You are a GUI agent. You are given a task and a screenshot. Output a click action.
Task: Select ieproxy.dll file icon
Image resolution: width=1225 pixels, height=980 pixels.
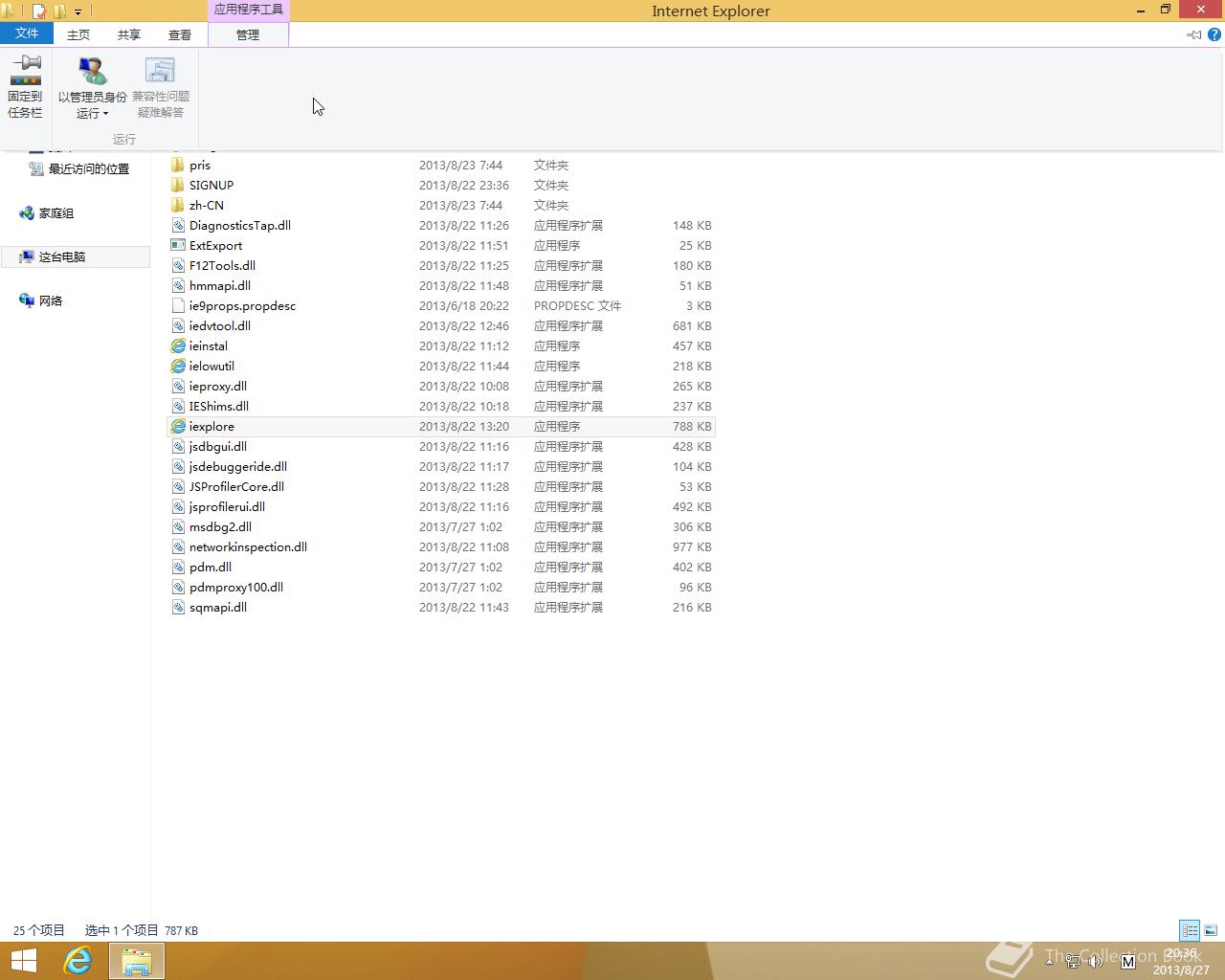[x=178, y=387]
